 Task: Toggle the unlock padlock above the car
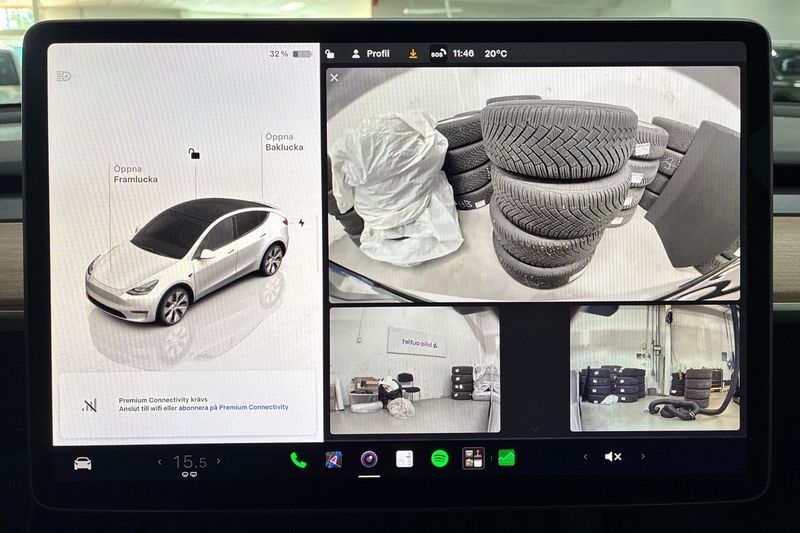[194, 153]
